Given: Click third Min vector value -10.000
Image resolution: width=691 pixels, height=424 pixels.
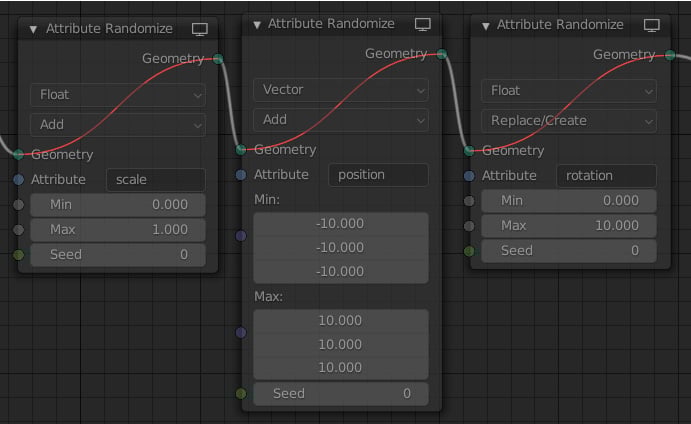Looking at the screenshot, I should (341, 272).
